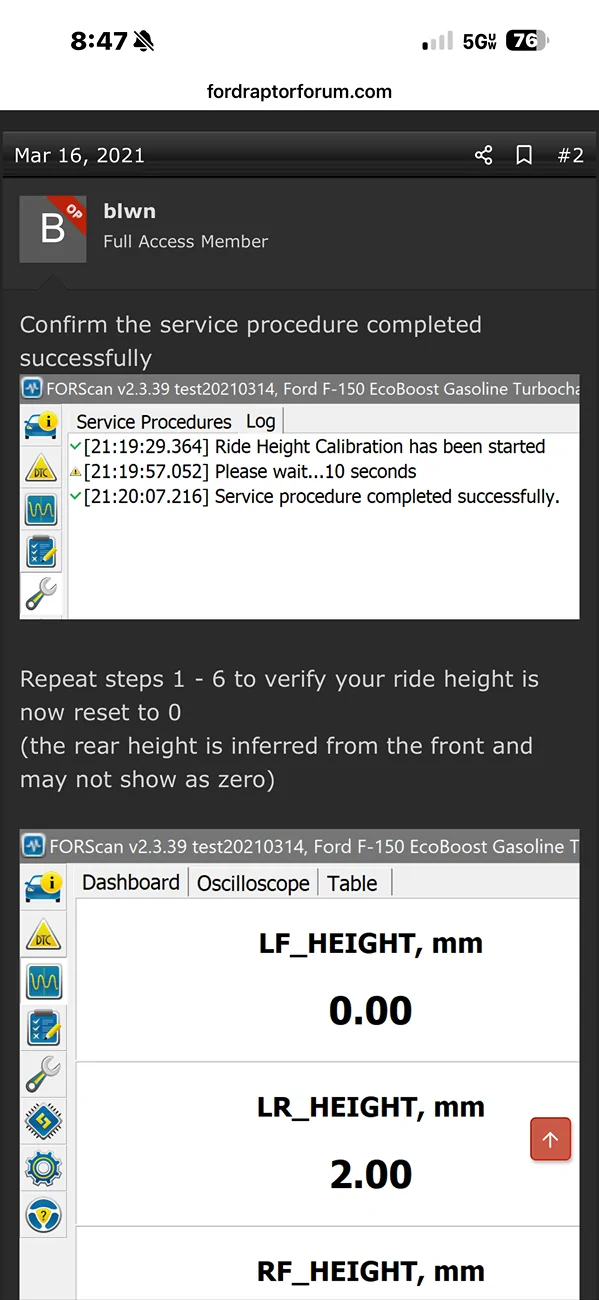599x1300 pixels.
Task: Click the steering wheel help icon
Action: (x=43, y=1215)
